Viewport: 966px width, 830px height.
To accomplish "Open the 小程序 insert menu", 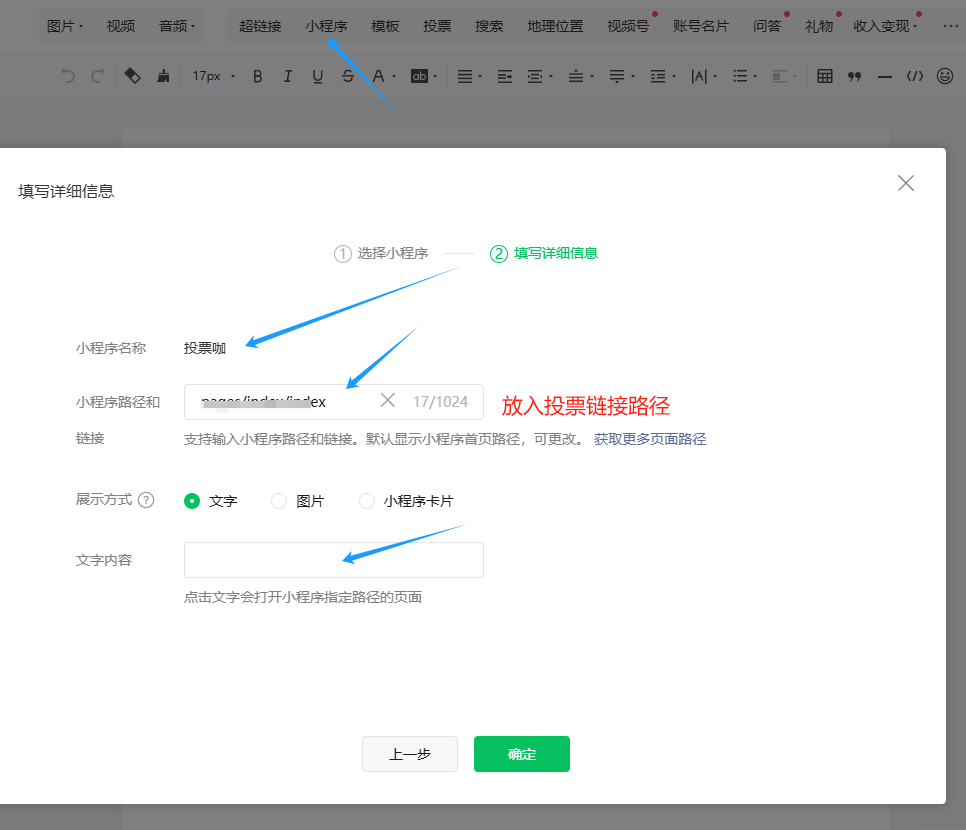I will pos(326,26).
